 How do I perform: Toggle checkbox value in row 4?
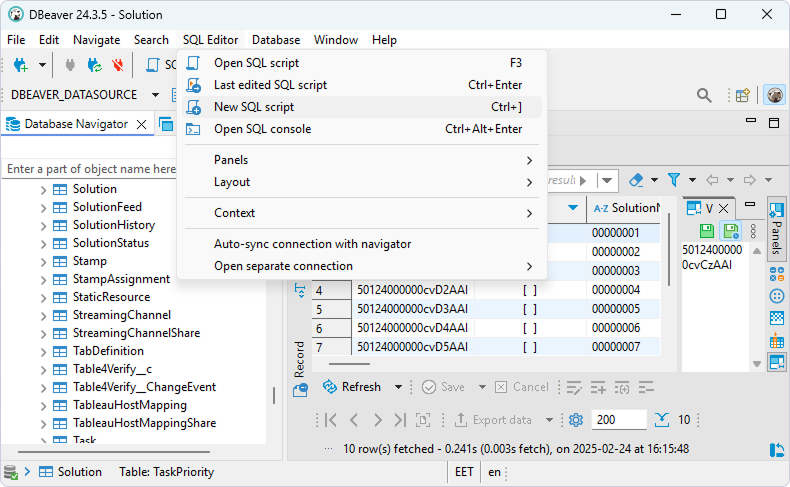(529, 291)
